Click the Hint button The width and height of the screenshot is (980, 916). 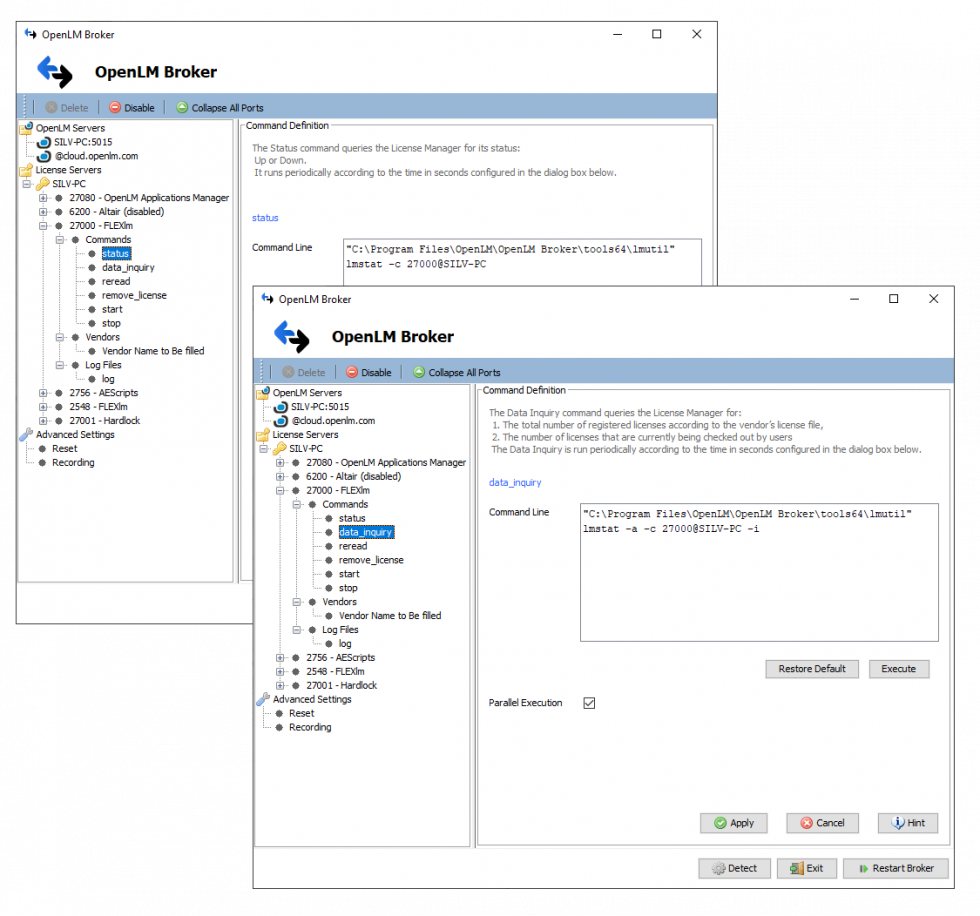[x=907, y=823]
